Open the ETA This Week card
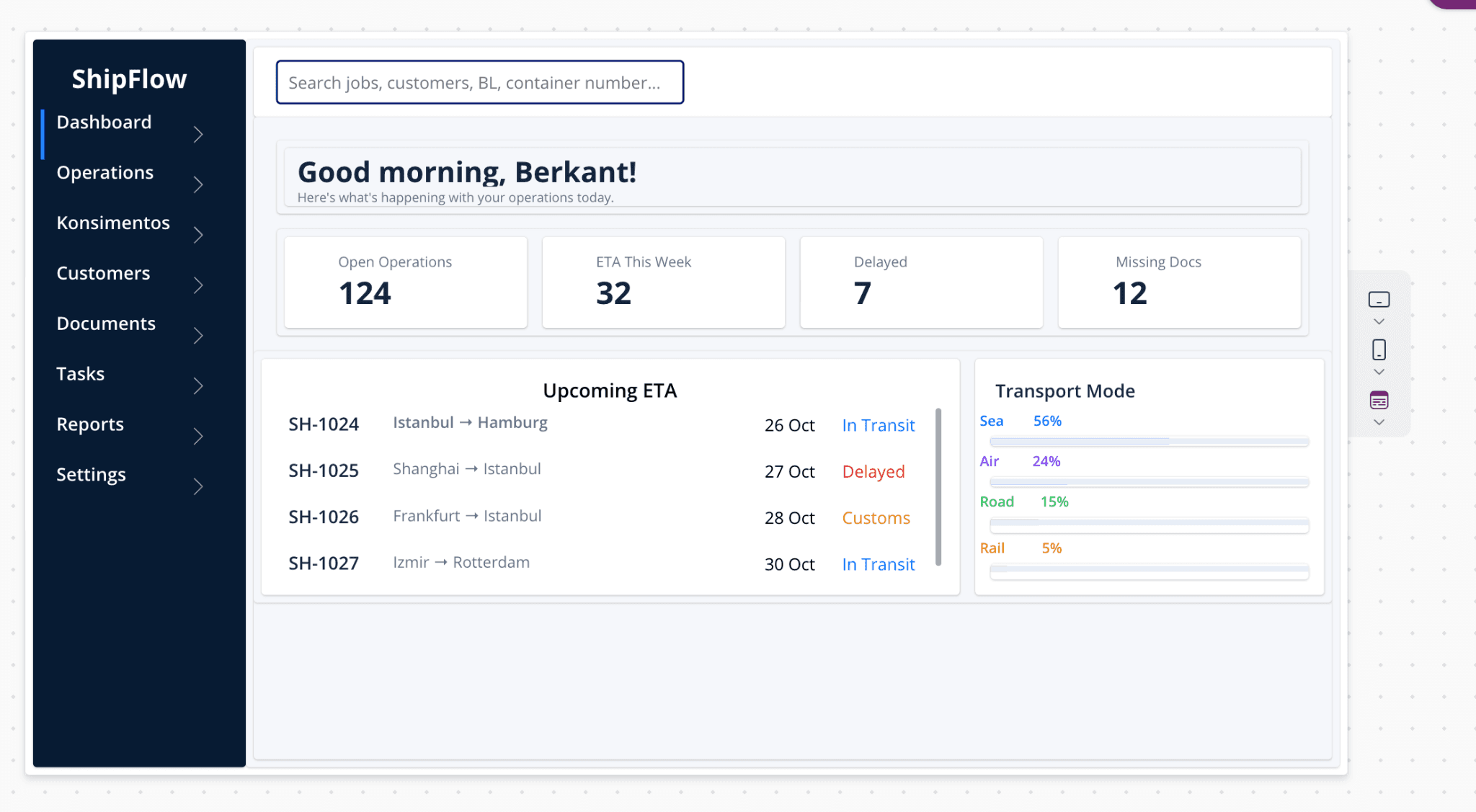Image resolution: width=1476 pixels, height=812 pixels. tap(664, 282)
